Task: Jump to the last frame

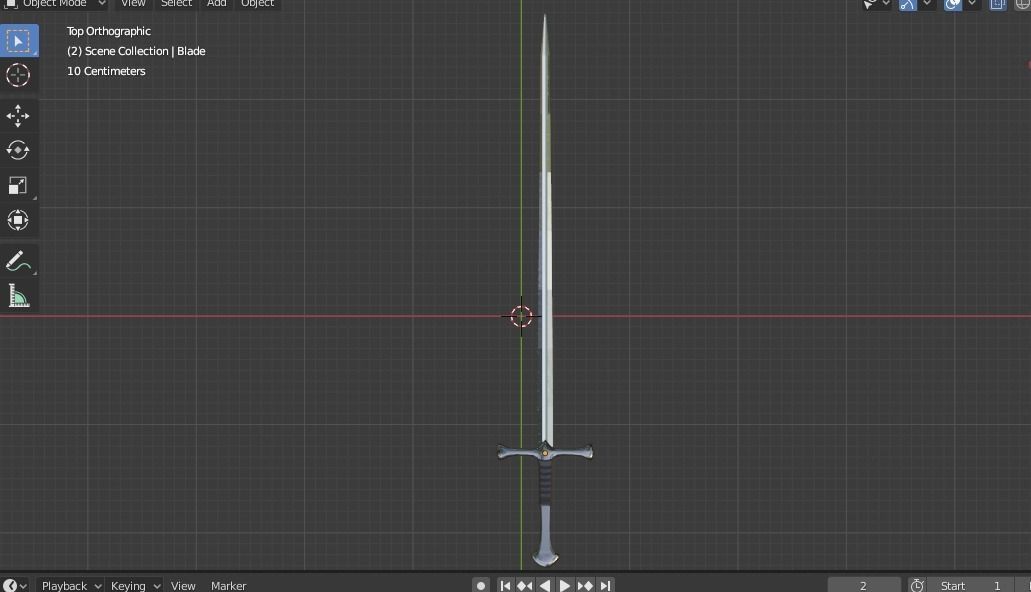Action: [x=605, y=585]
